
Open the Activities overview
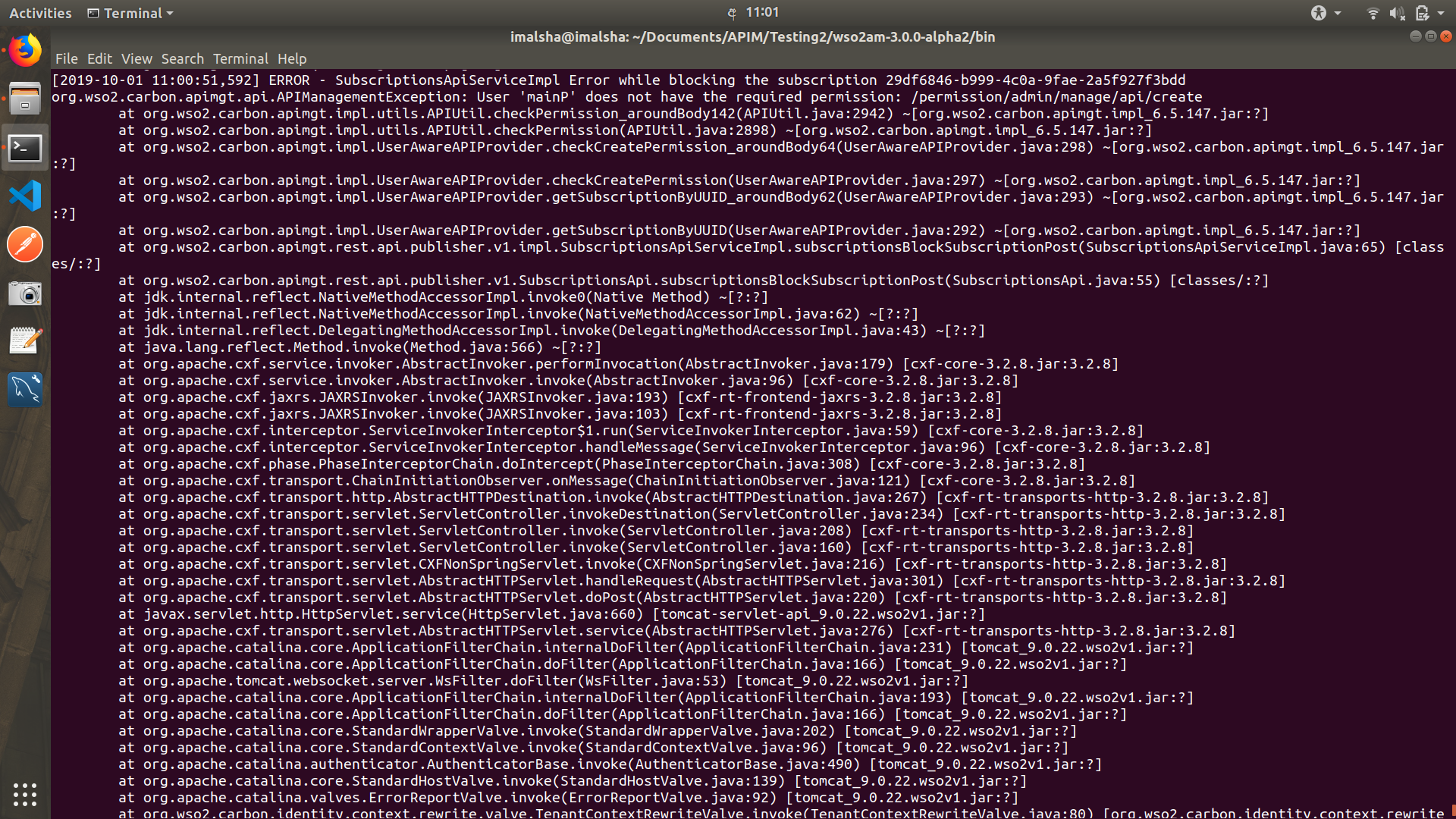pos(39,13)
